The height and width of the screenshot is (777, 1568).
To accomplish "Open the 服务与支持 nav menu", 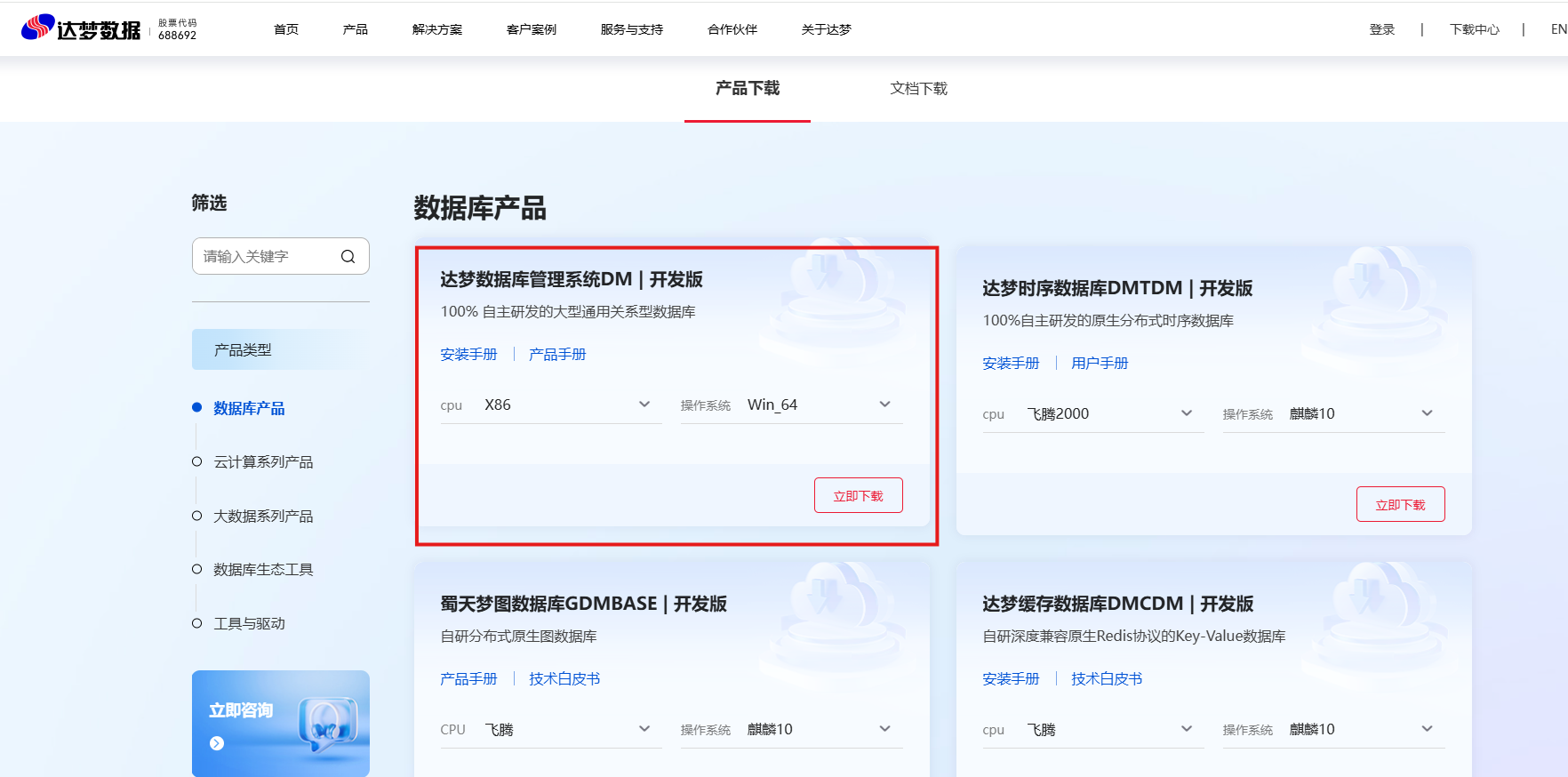I will (x=632, y=29).
